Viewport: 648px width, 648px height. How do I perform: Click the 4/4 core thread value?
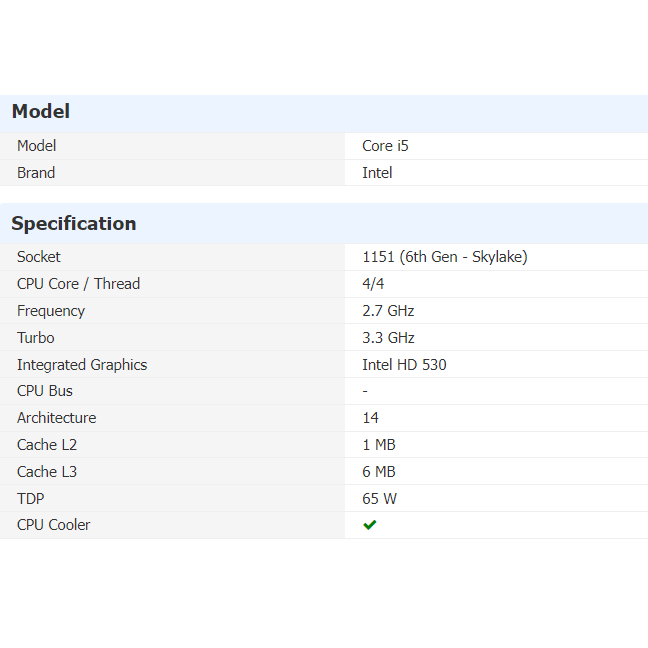point(373,284)
